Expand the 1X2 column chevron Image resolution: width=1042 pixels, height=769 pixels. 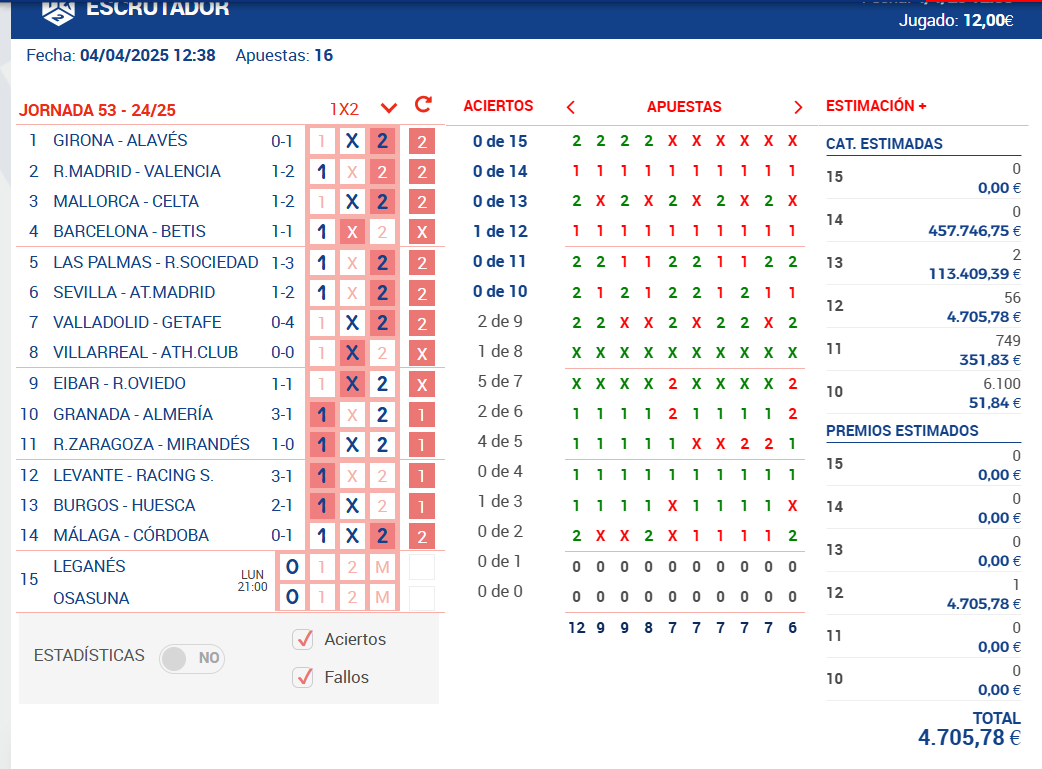click(389, 108)
